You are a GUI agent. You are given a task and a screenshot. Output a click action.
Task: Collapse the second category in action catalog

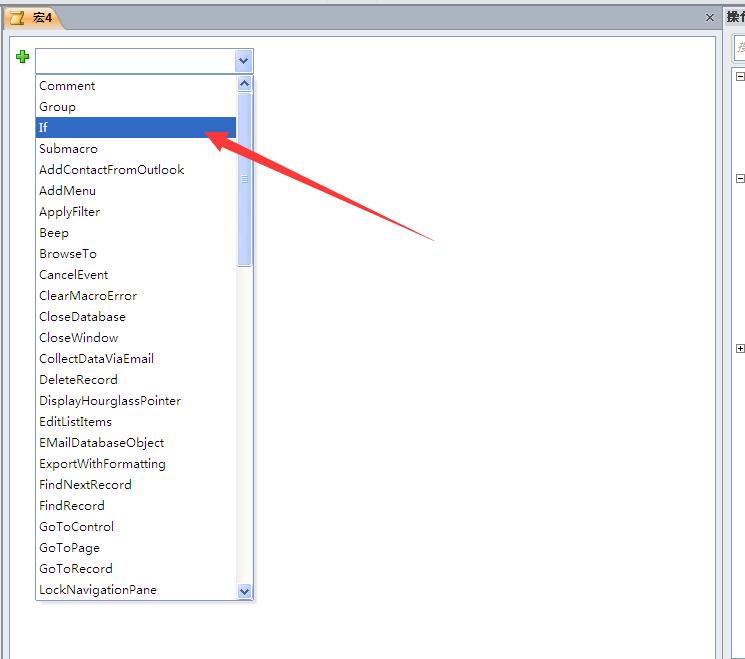[740, 179]
